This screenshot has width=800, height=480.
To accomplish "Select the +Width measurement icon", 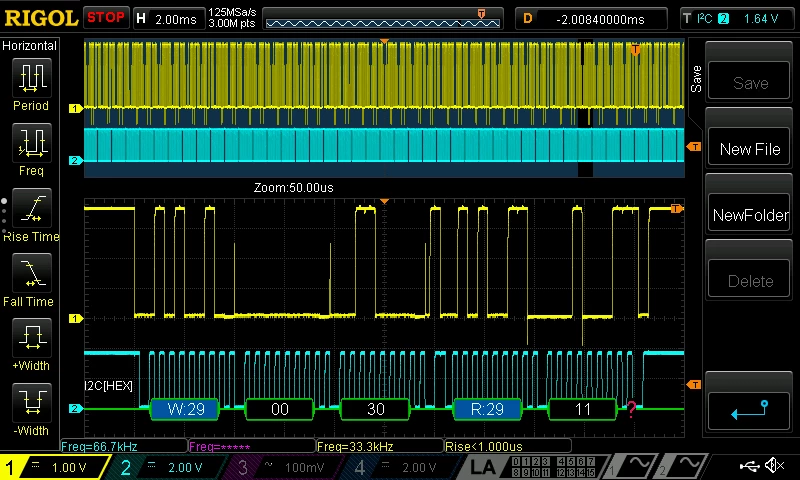I will [32, 338].
